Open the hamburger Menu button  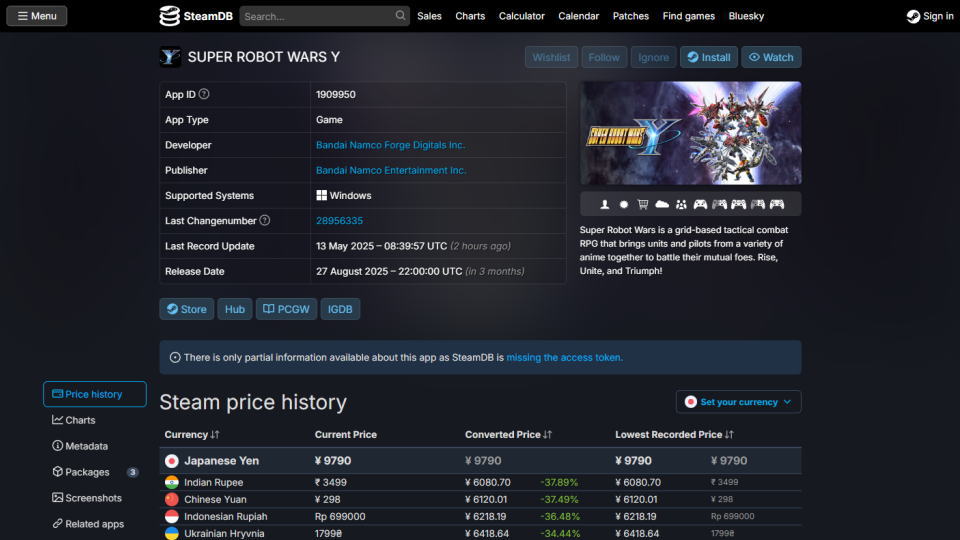[37, 16]
